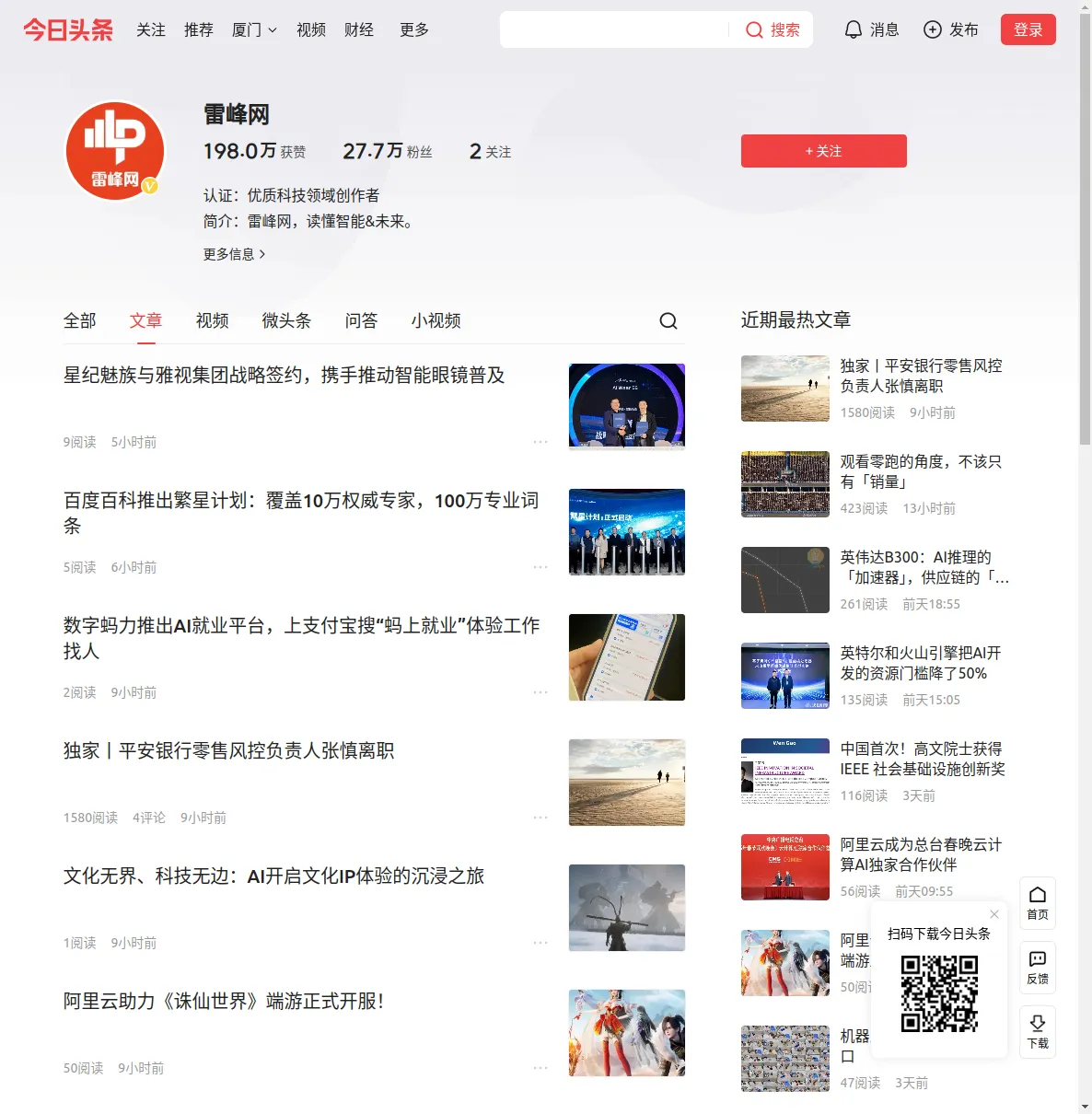The height and width of the screenshot is (1114, 1092).
Task: Open the 小视频 tab
Action: (436, 320)
